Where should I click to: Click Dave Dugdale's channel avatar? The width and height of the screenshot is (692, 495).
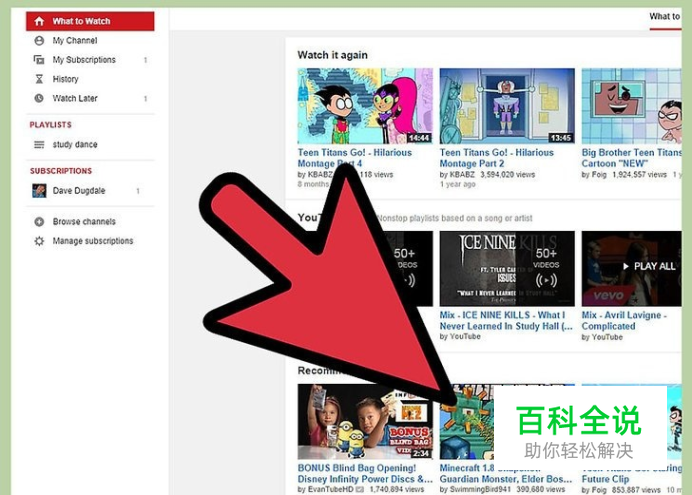point(39,191)
